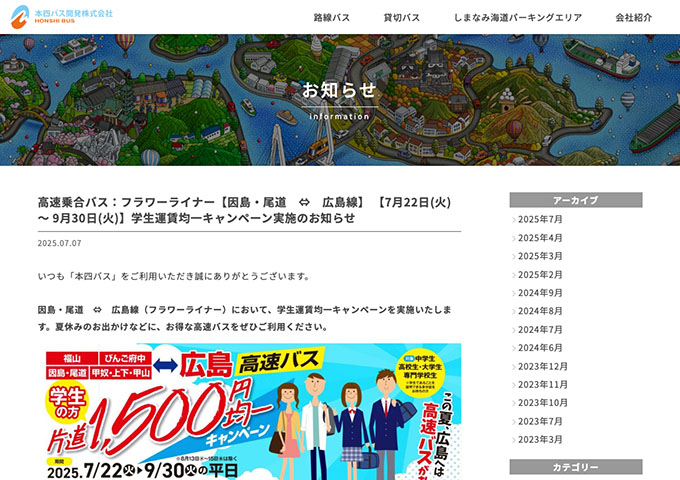This screenshot has width=680, height=480.
Task: Open the 2024年6月 archive
Action: click(540, 348)
